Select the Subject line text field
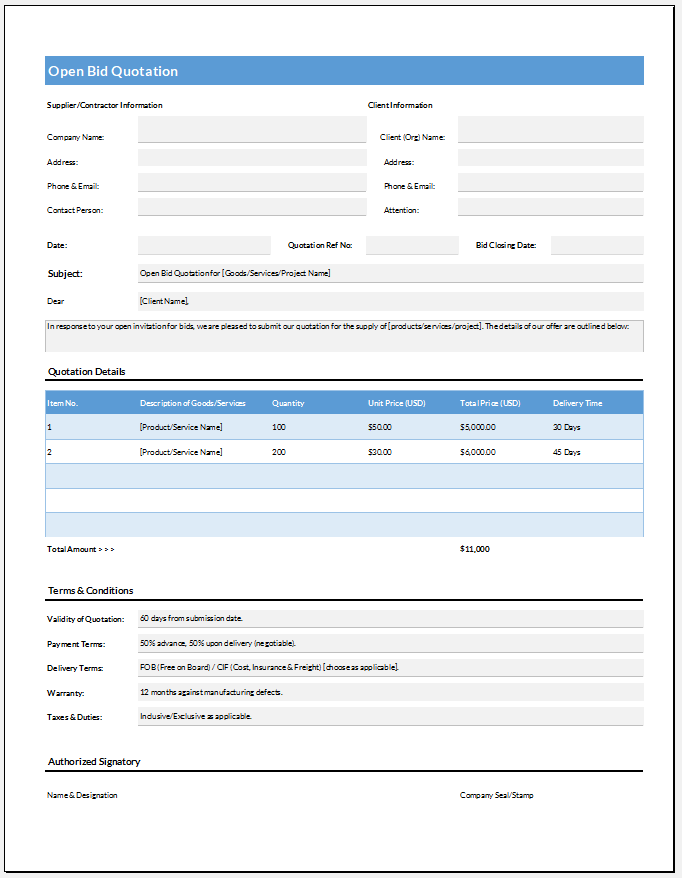The width and height of the screenshot is (682, 878). tap(390, 273)
